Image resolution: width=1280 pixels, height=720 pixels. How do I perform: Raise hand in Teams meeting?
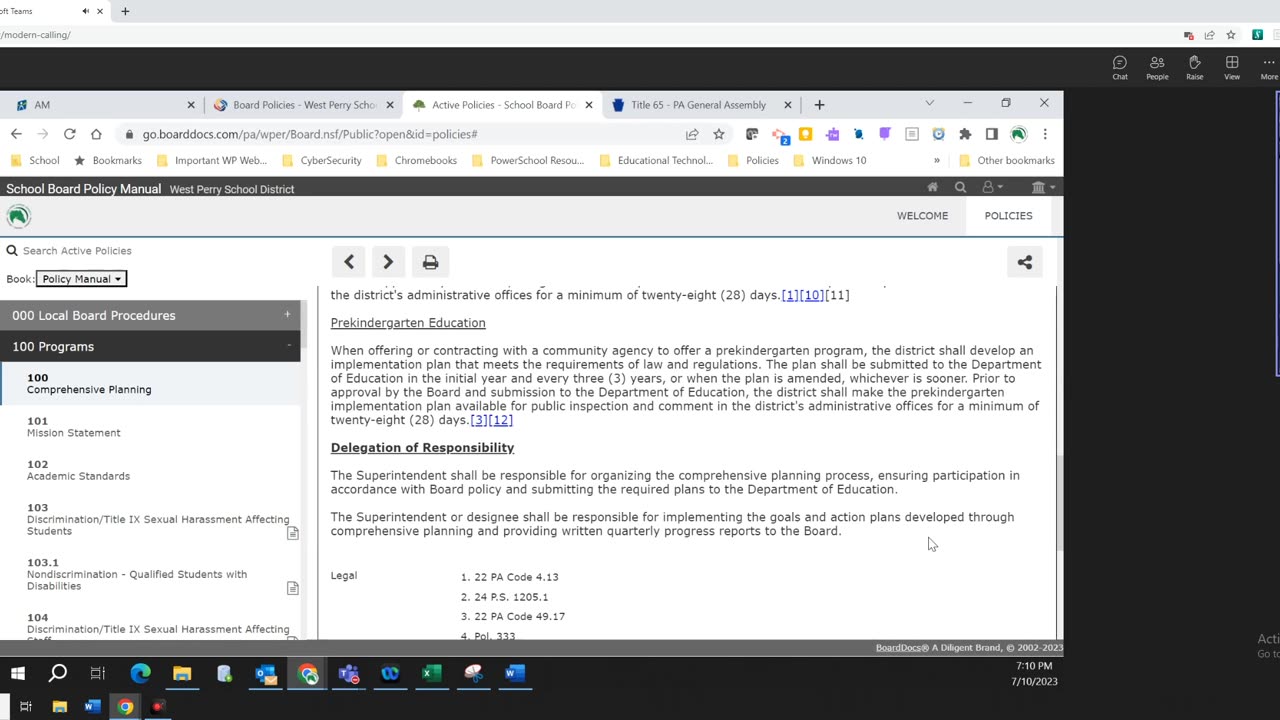(1194, 67)
